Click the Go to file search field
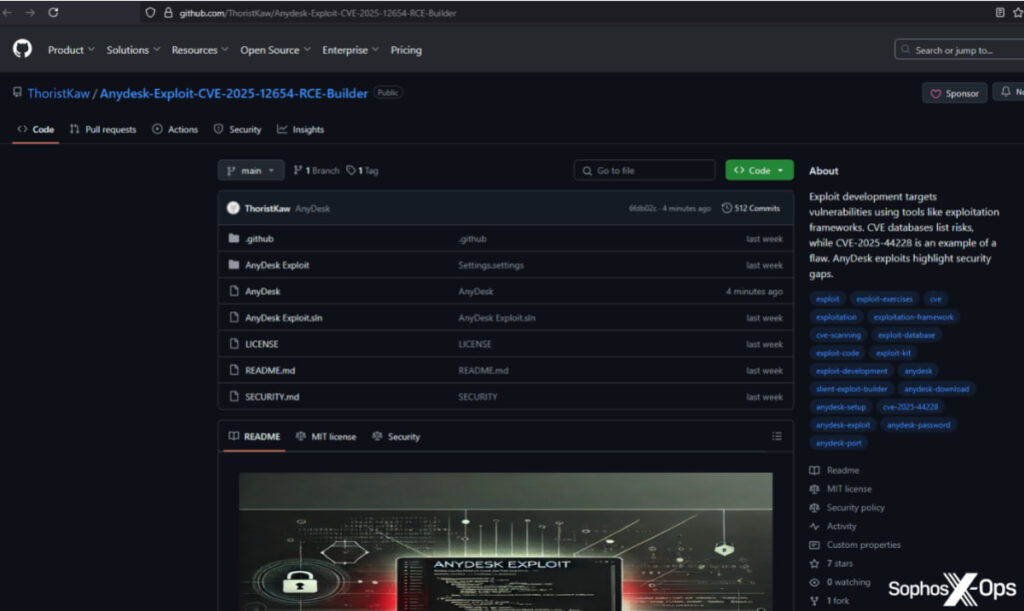Image resolution: width=1024 pixels, height=611 pixels. 644,170
